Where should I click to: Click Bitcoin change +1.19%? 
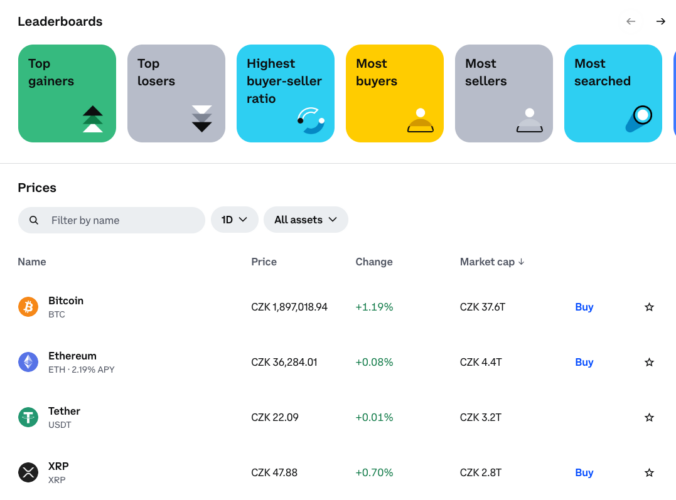[x=374, y=307]
